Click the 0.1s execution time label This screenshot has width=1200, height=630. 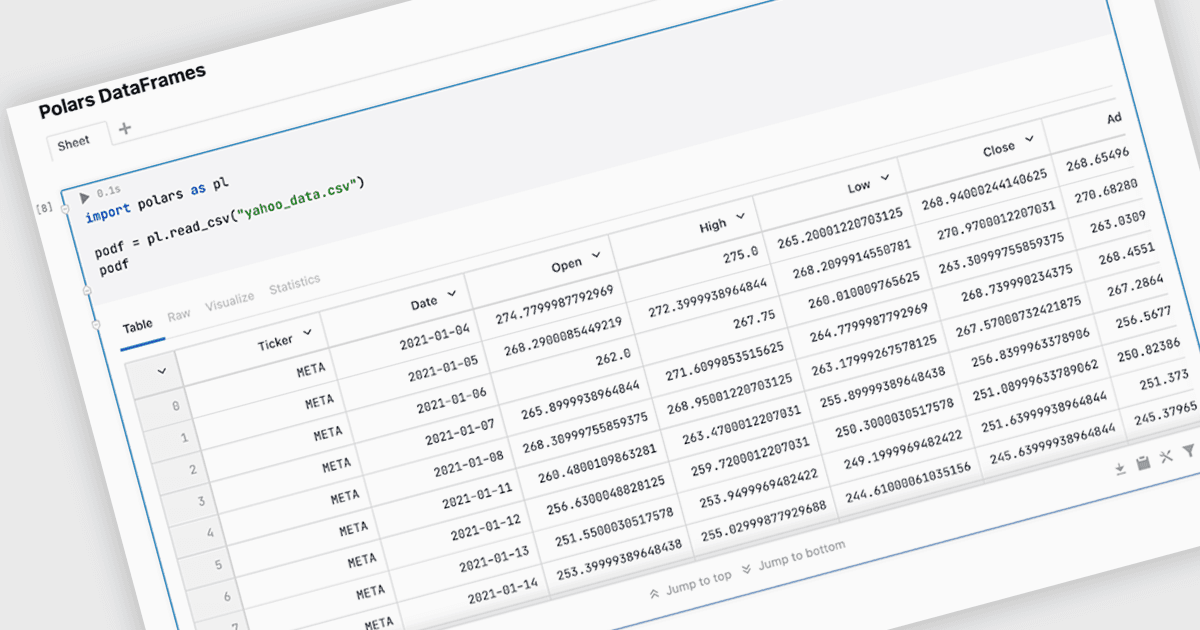point(108,193)
